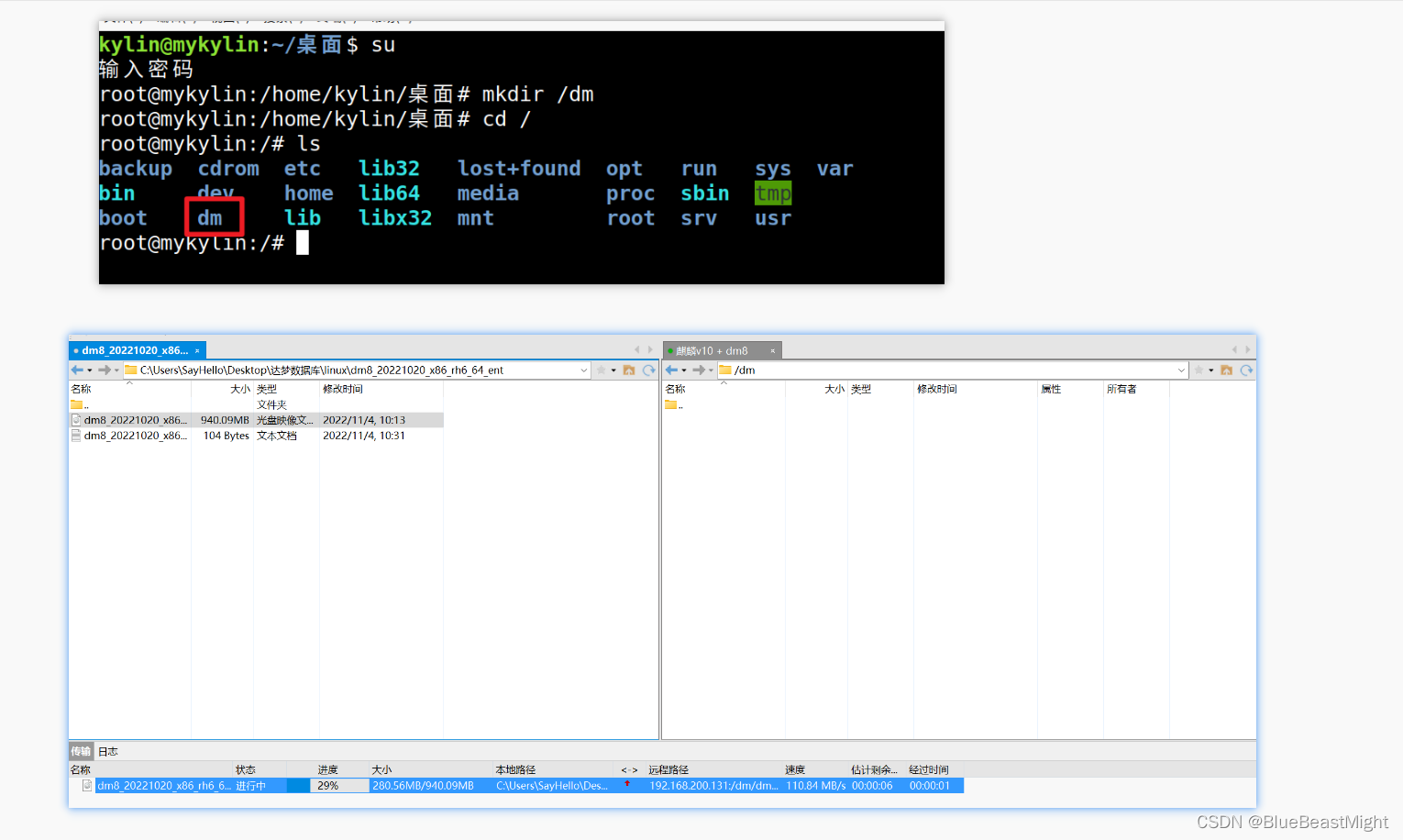This screenshot has height=840, width=1403.
Task: Click the upload direction arrow in transfer row
Action: 628,785
